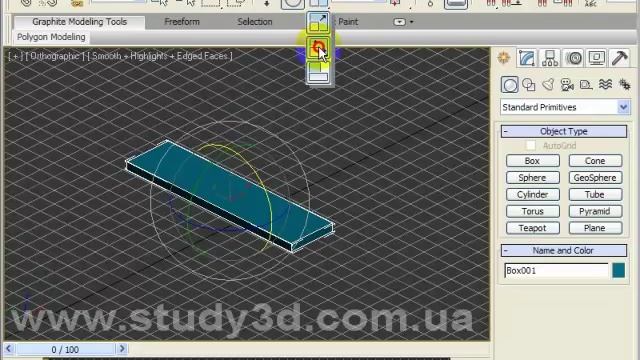Select the Lights category icon
Viewport: 640px width, 360px height.
pos(548,85)
